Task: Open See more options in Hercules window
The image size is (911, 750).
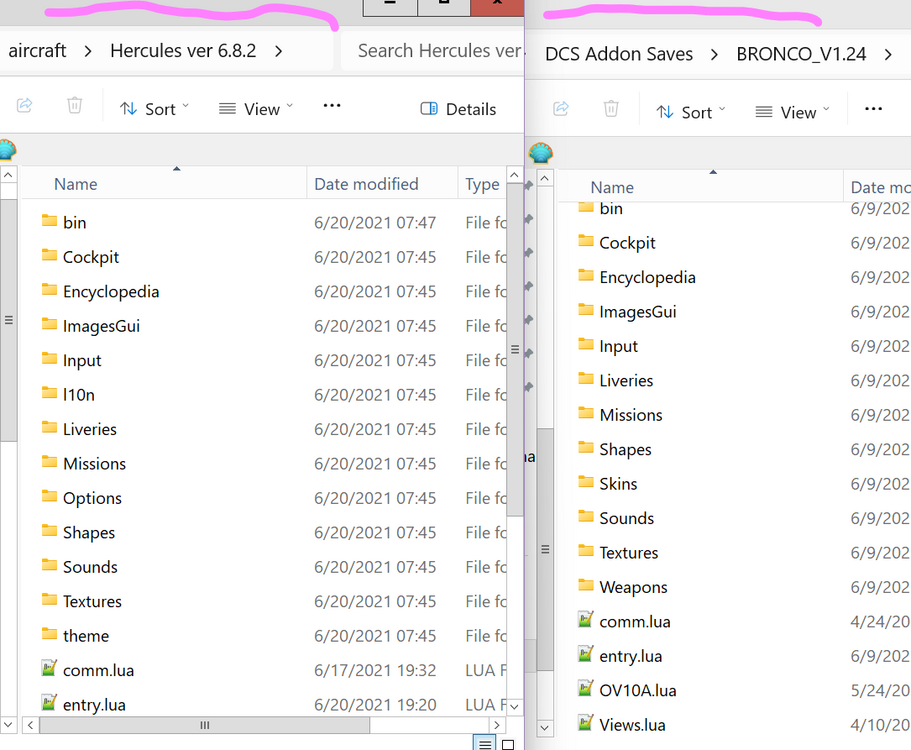Action: point(332,105)
